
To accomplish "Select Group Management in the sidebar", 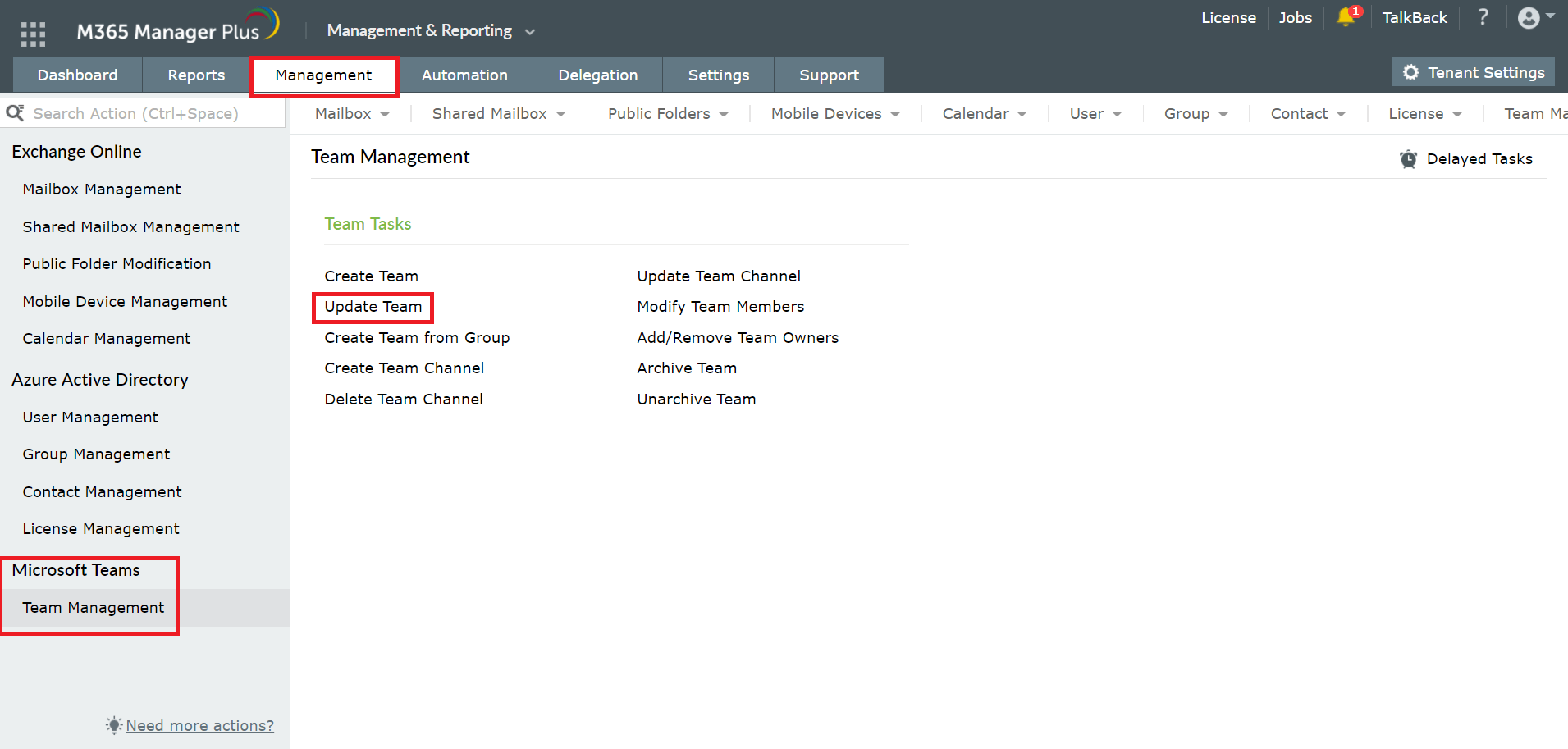I will pyautogui.click(x=96, y=454).
